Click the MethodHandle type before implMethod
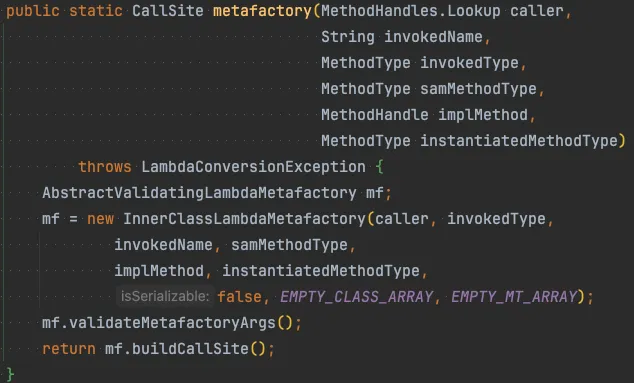 pos(374,115)
